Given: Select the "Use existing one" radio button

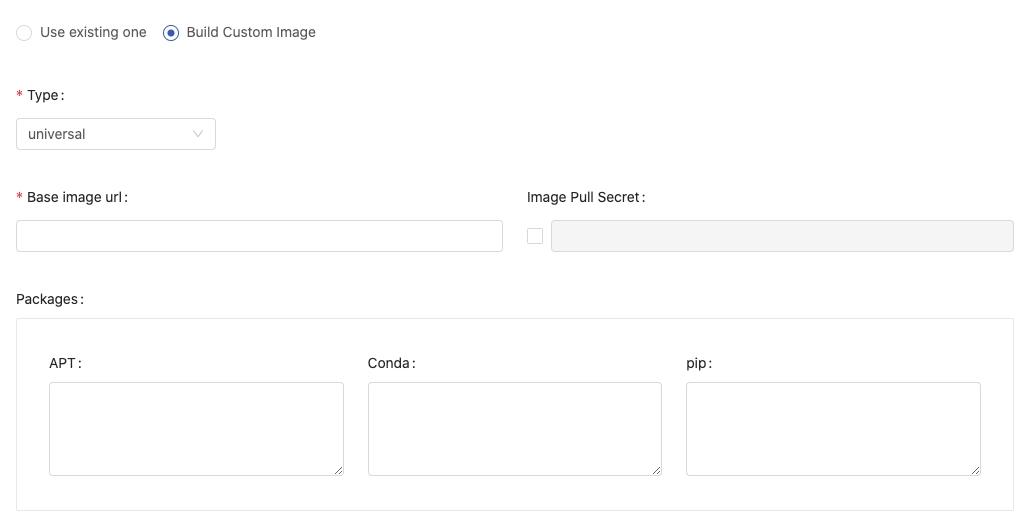Looking at the screenshot, I should [x=24, y=33].
